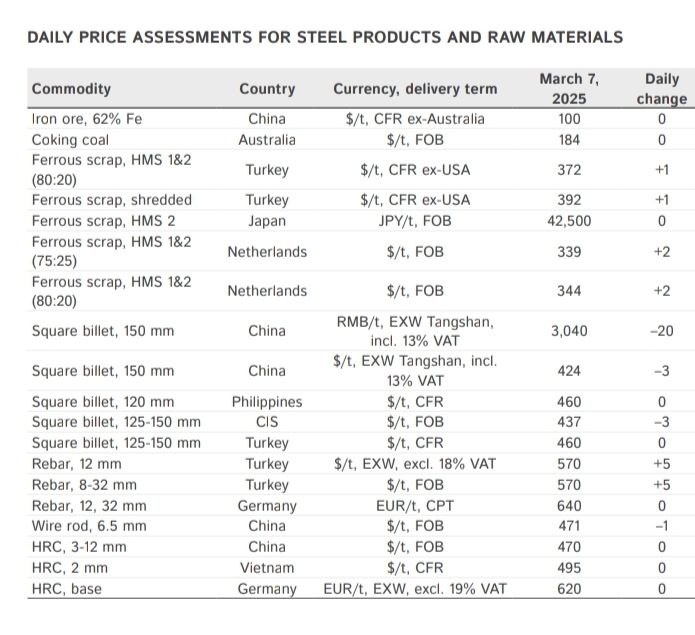
Task: Click the EUR/t, CPT delivery term cell
Action: point(415,506)
